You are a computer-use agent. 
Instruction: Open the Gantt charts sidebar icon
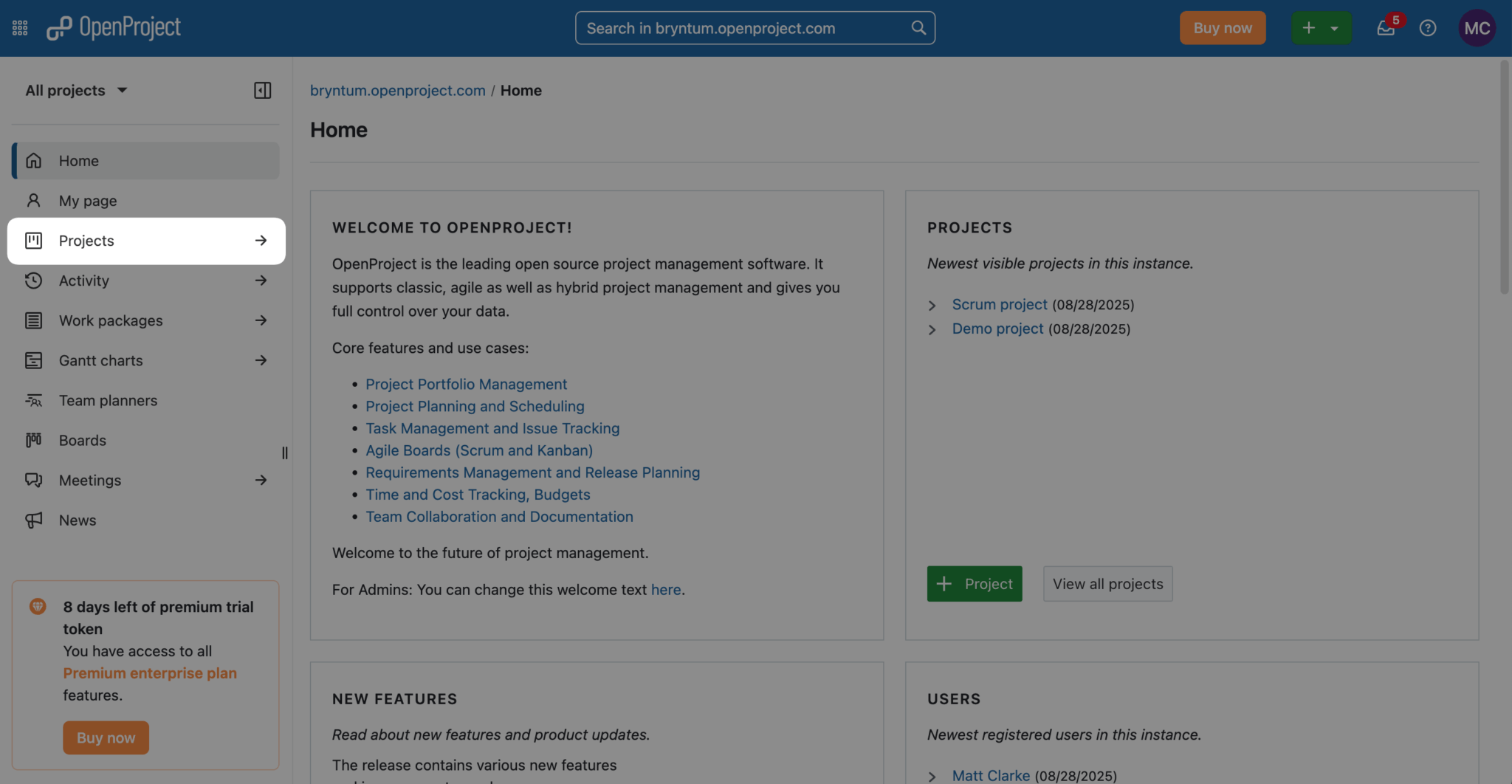[34, 360]
